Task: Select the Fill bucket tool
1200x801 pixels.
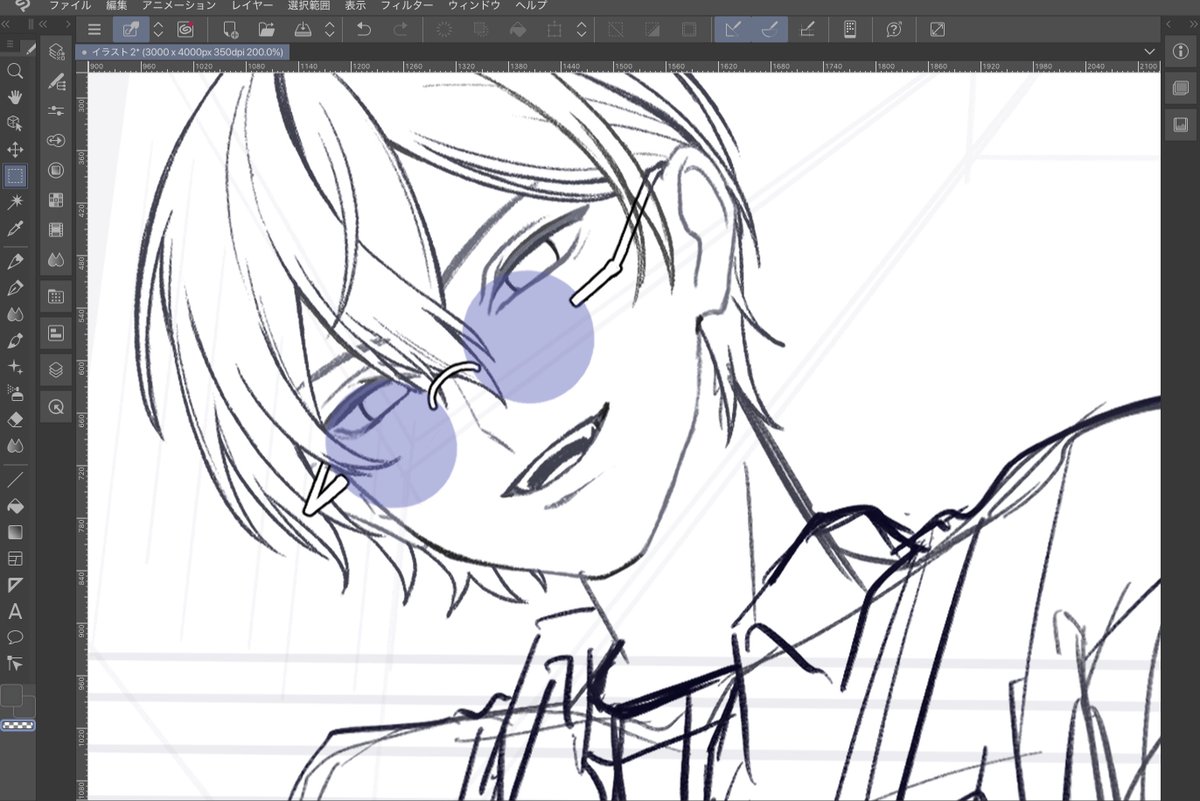Action: (x=16, y=506)
